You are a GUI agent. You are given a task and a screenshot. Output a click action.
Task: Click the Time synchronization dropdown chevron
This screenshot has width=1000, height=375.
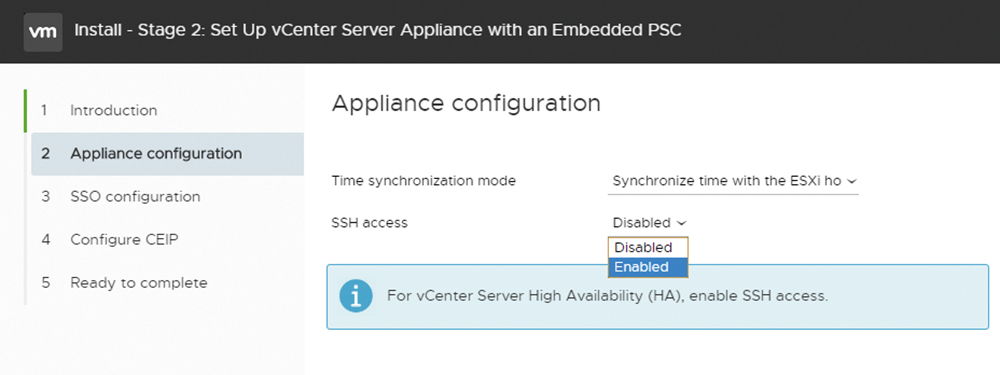[851, 182]
